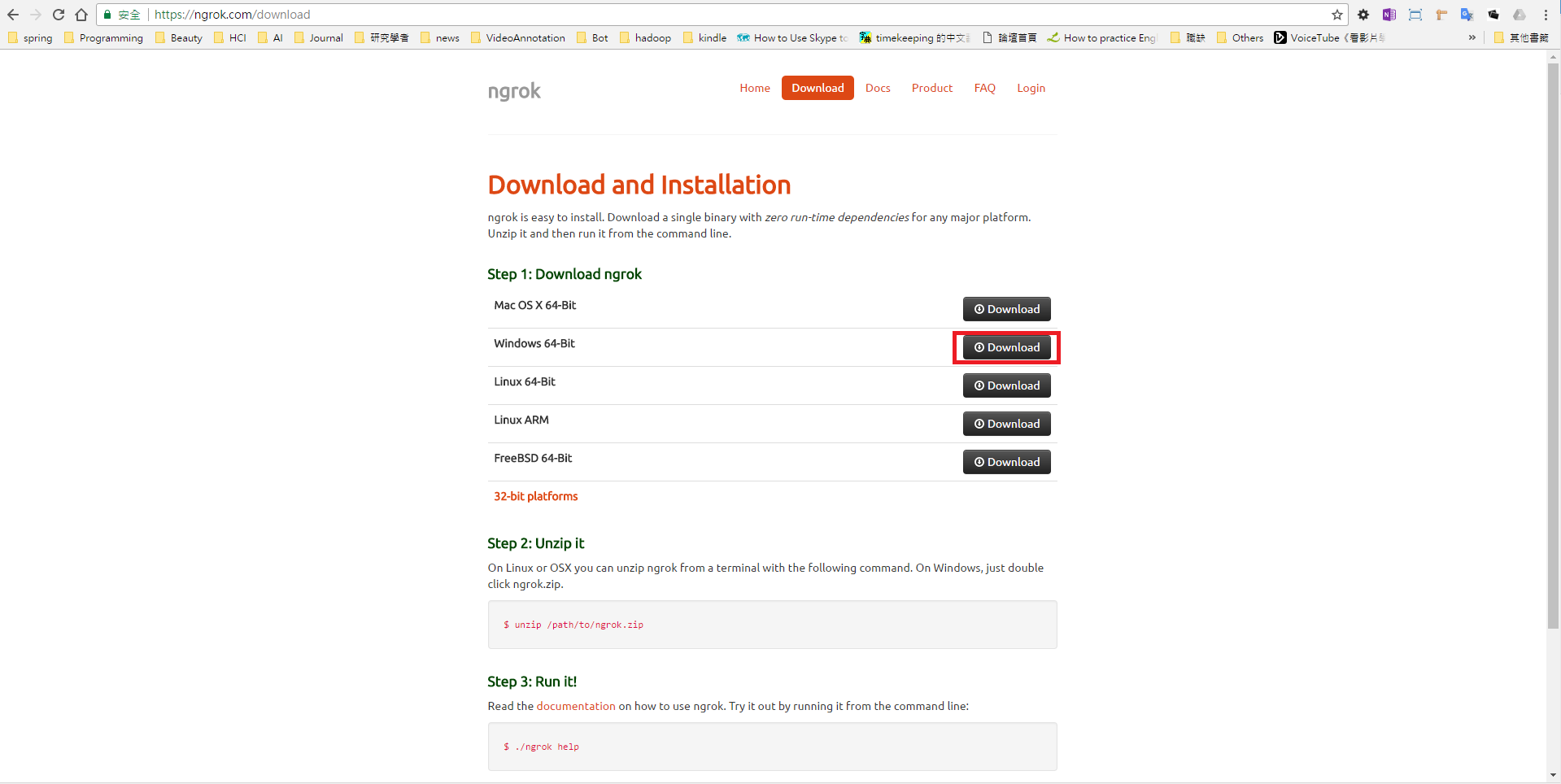Click the black folder extension icon
Screen dimensions: 1561x784
tap(1493, 15)
